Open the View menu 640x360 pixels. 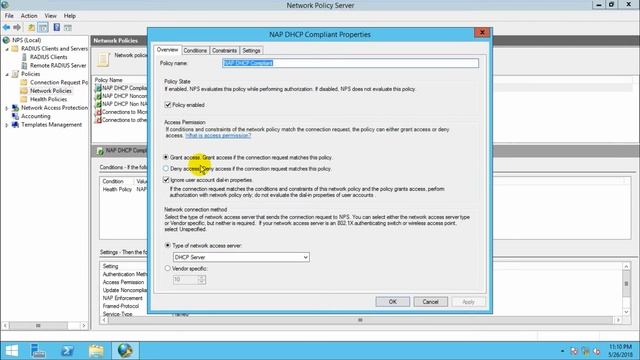click(51, 16)
